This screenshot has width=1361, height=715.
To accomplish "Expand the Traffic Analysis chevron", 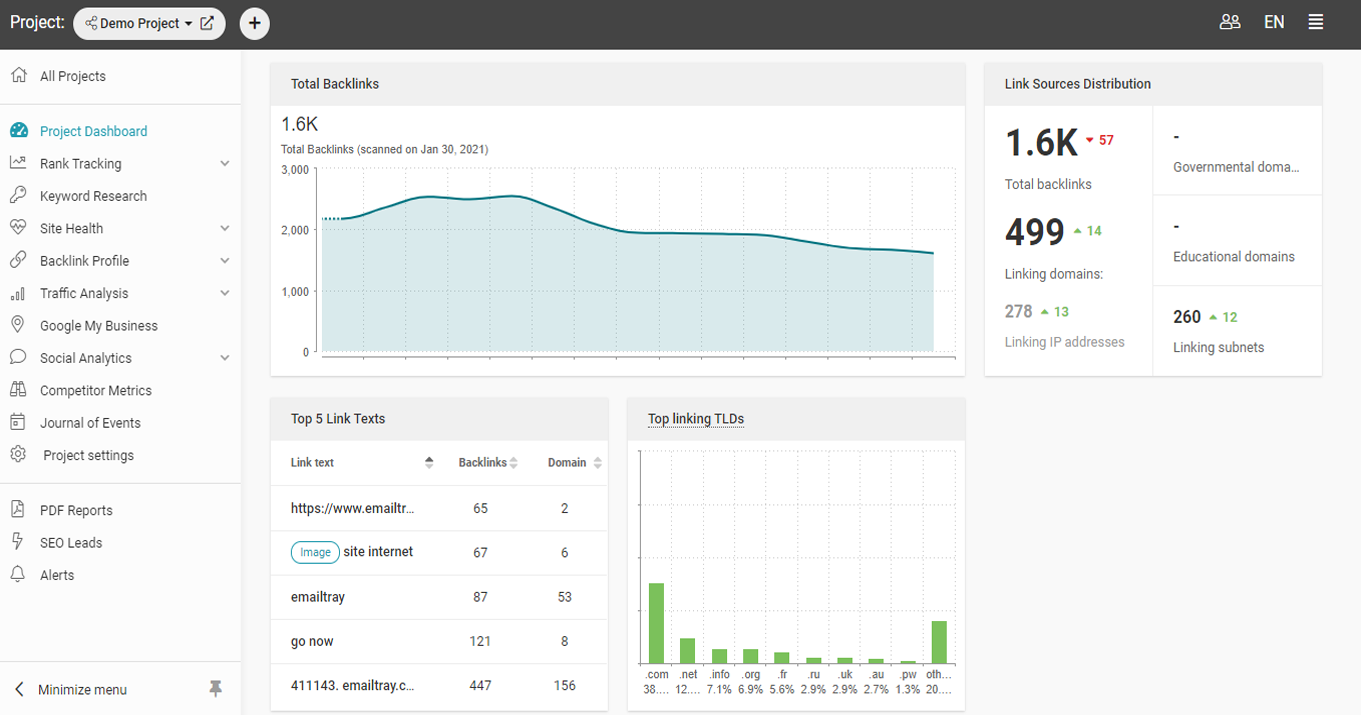I will [225, 293].
